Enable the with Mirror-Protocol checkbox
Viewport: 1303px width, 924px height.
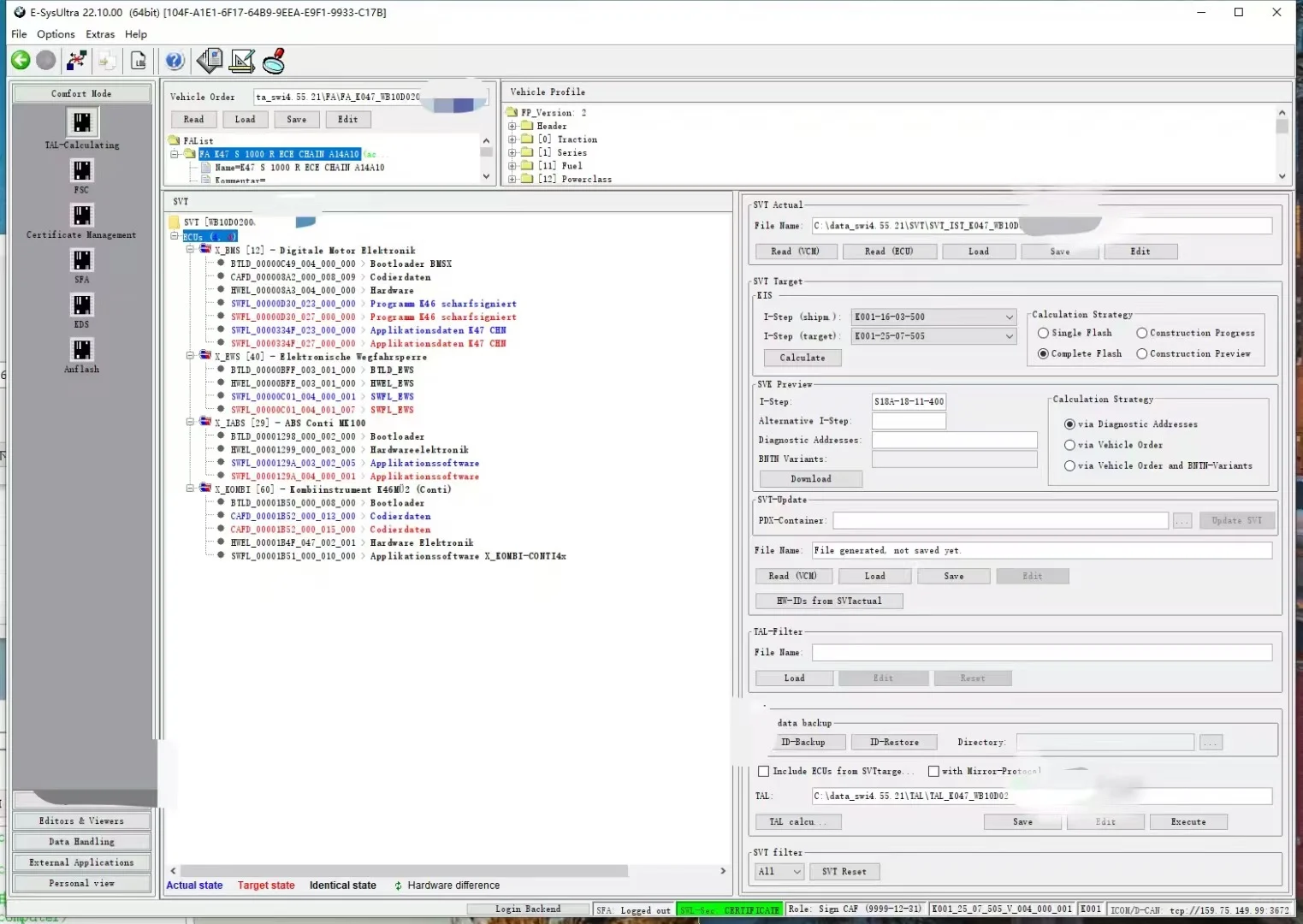coord(933,771)
